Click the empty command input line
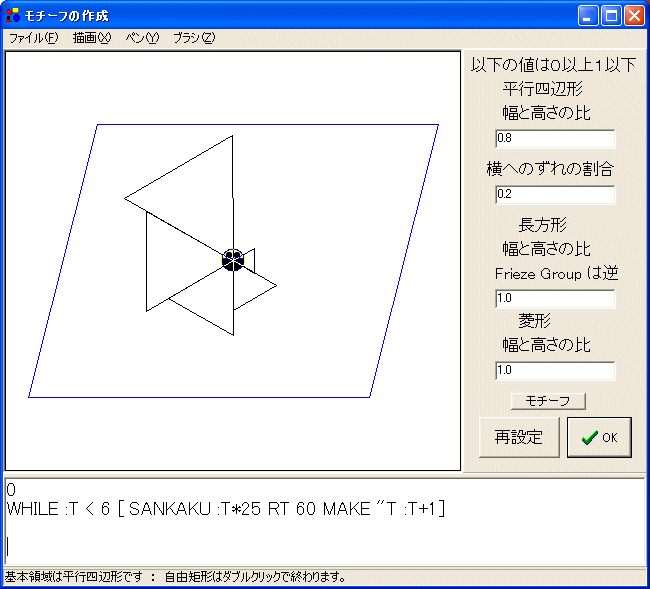The height and width of the screenshot is (589, 650). (323, 545)
